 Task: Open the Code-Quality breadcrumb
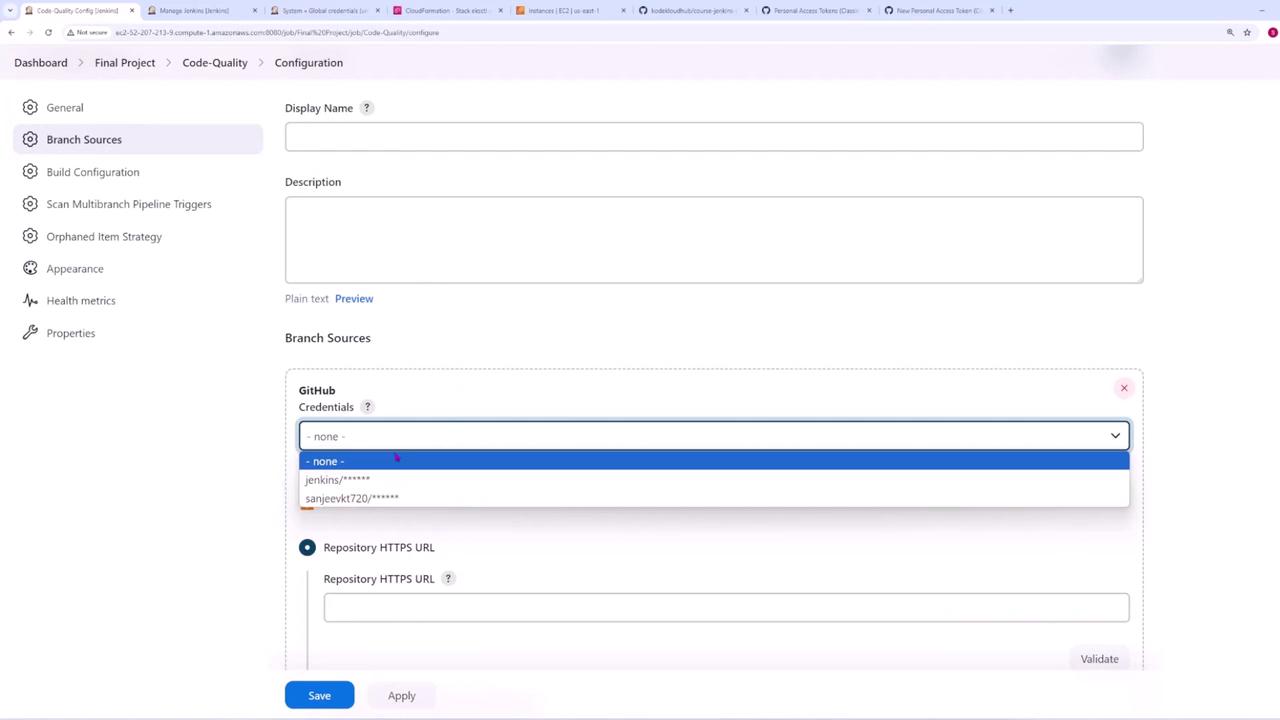(215, 62)
